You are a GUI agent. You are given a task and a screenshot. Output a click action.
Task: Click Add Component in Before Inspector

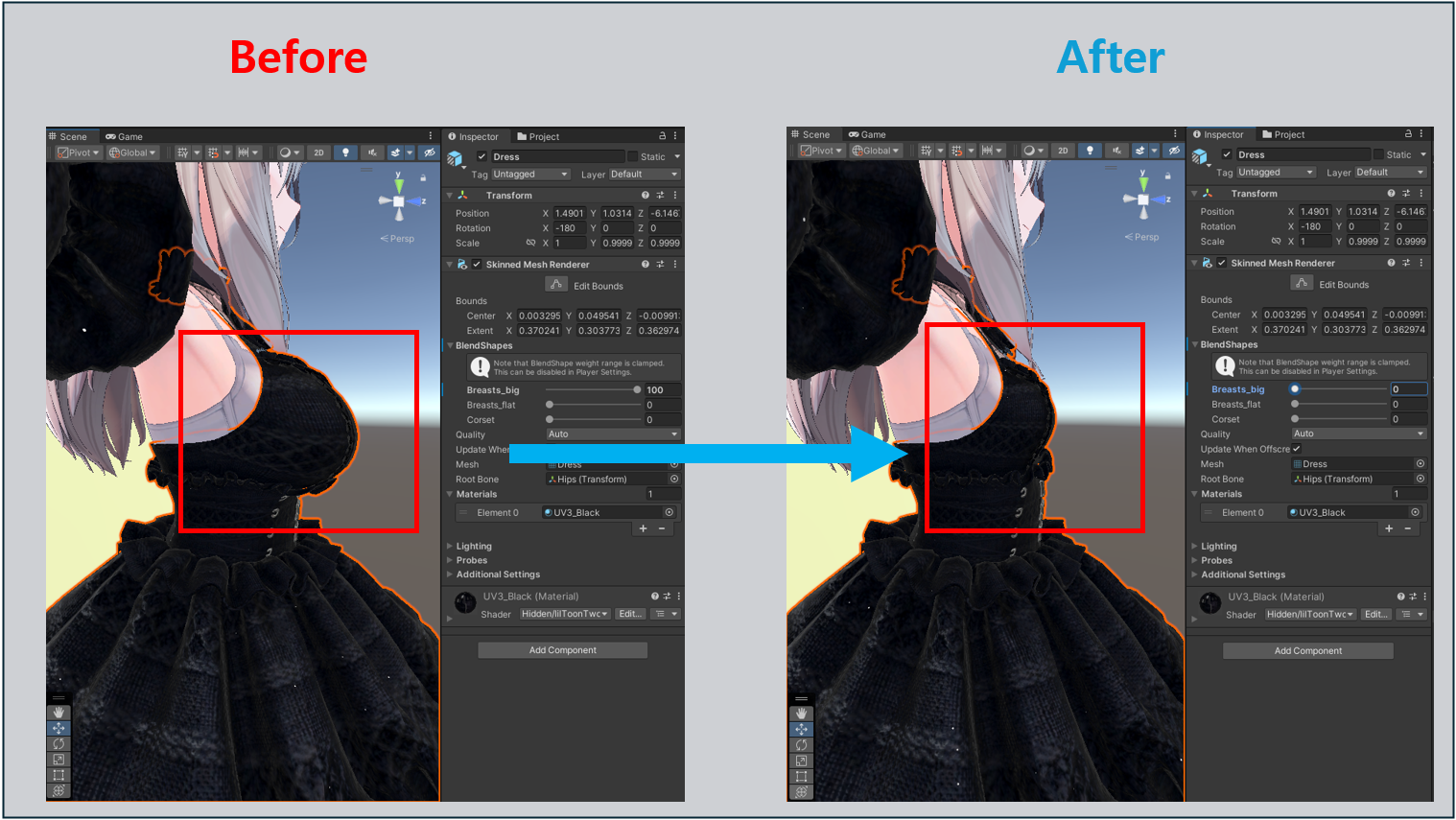pos(563,650)
